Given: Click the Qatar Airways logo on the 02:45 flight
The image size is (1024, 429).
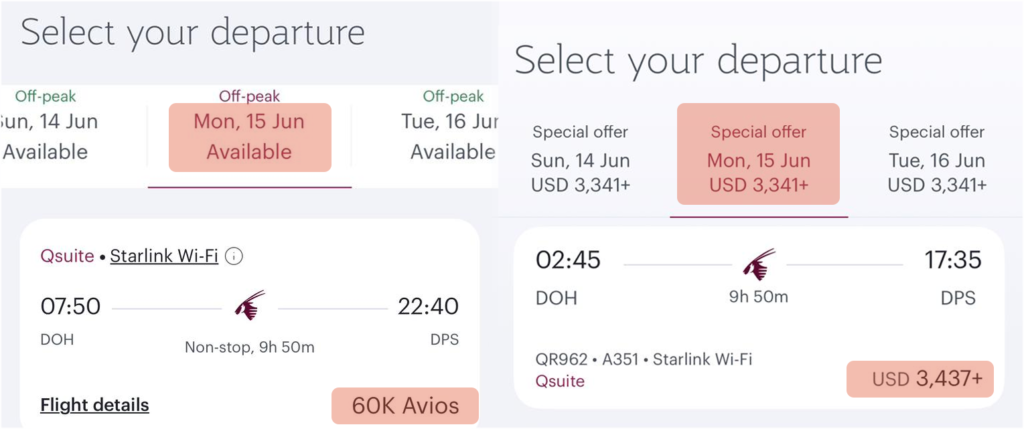Looking at the screenshot, I should 760,264.
